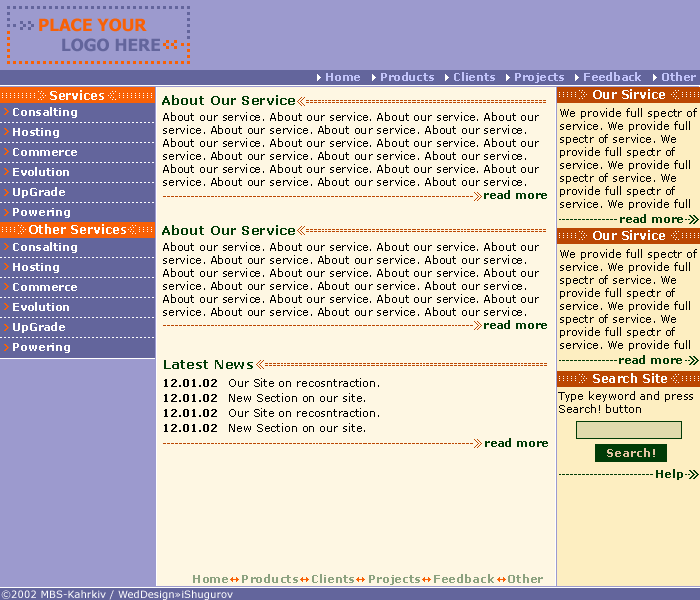Click the arrow icon beside Home in top navigation
This screenshot has height=600, width=700.
pos(319,78)
